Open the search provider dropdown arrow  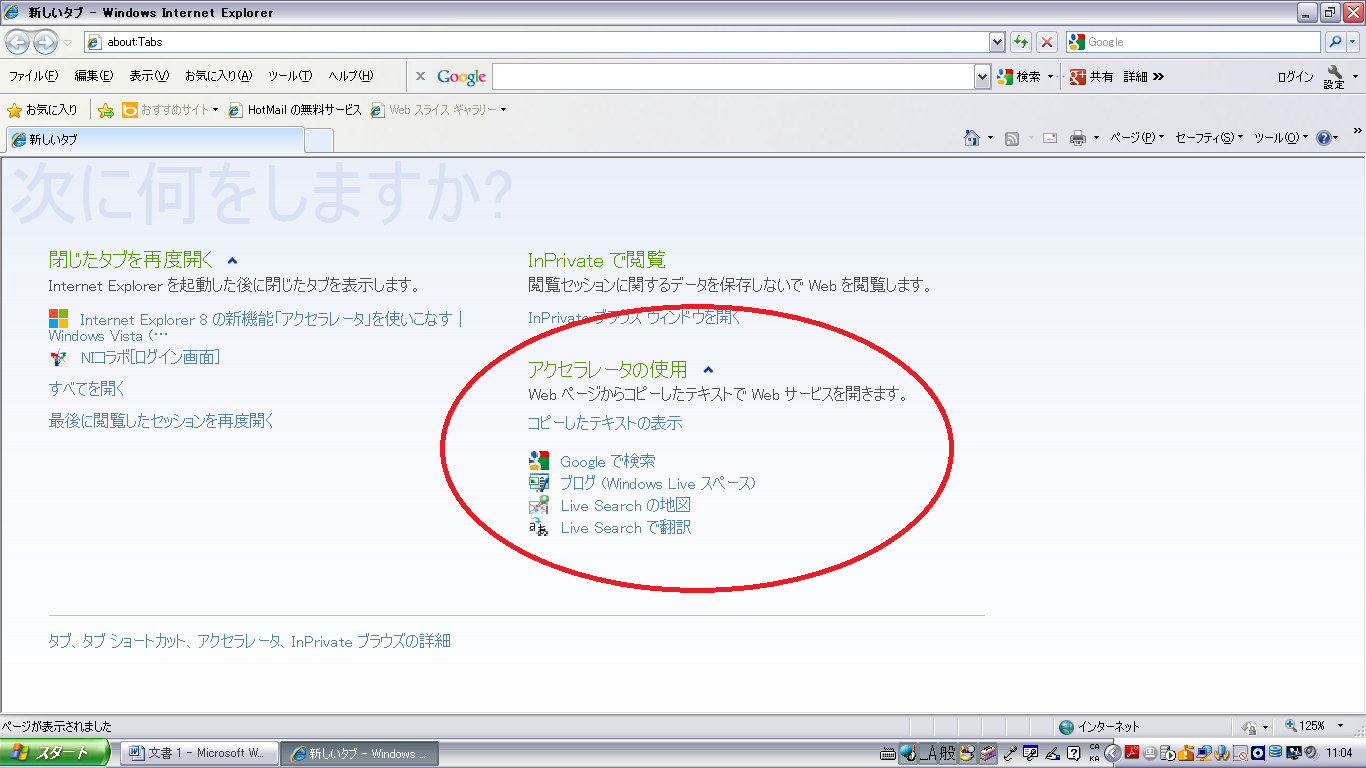[x=1354, y=42]
